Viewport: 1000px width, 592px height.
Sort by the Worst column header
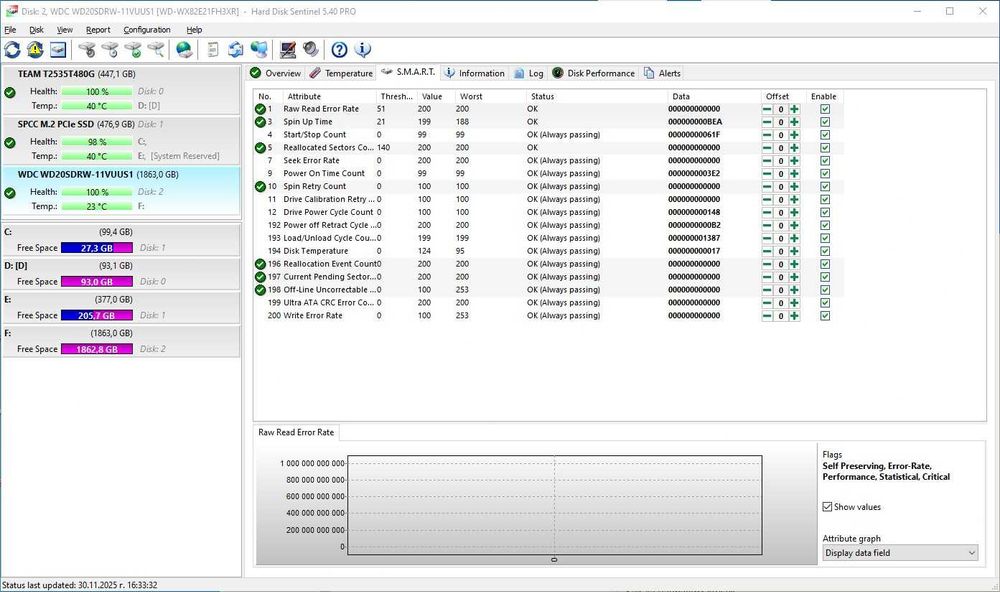[490, 96]
